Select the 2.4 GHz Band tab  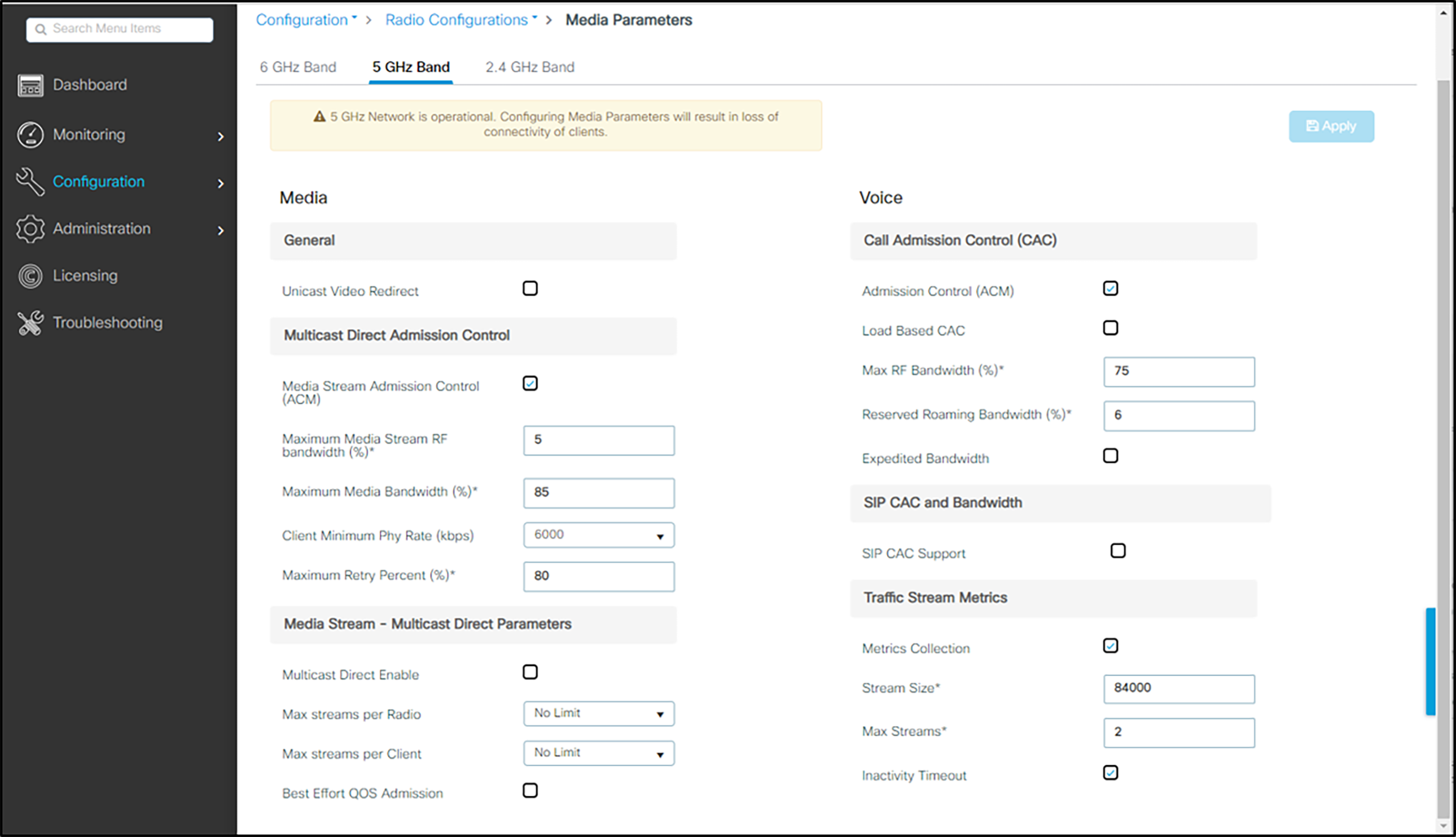pyautogui.click(x=529, y=67)
